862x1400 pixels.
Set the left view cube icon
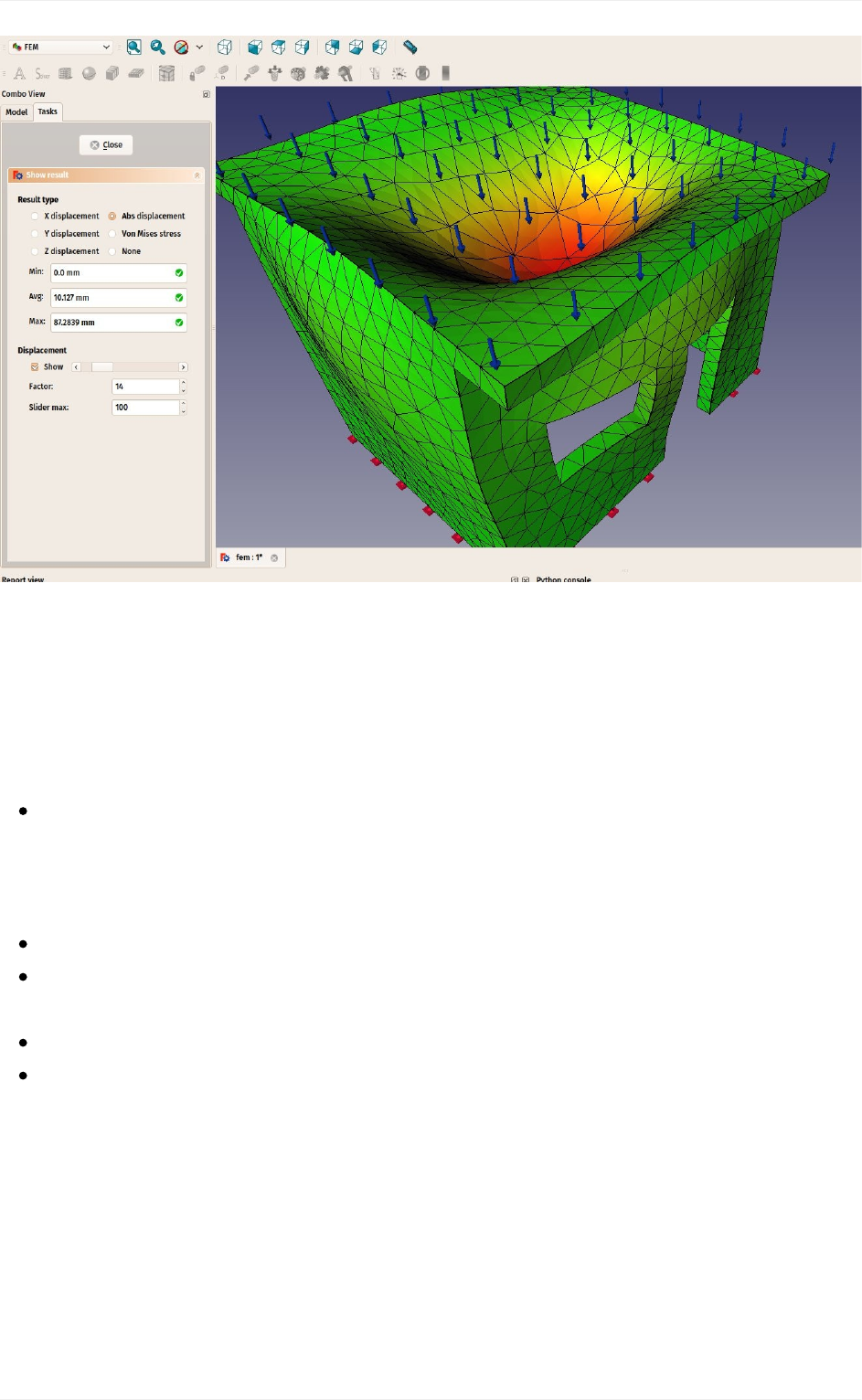[x=380, y=47]
